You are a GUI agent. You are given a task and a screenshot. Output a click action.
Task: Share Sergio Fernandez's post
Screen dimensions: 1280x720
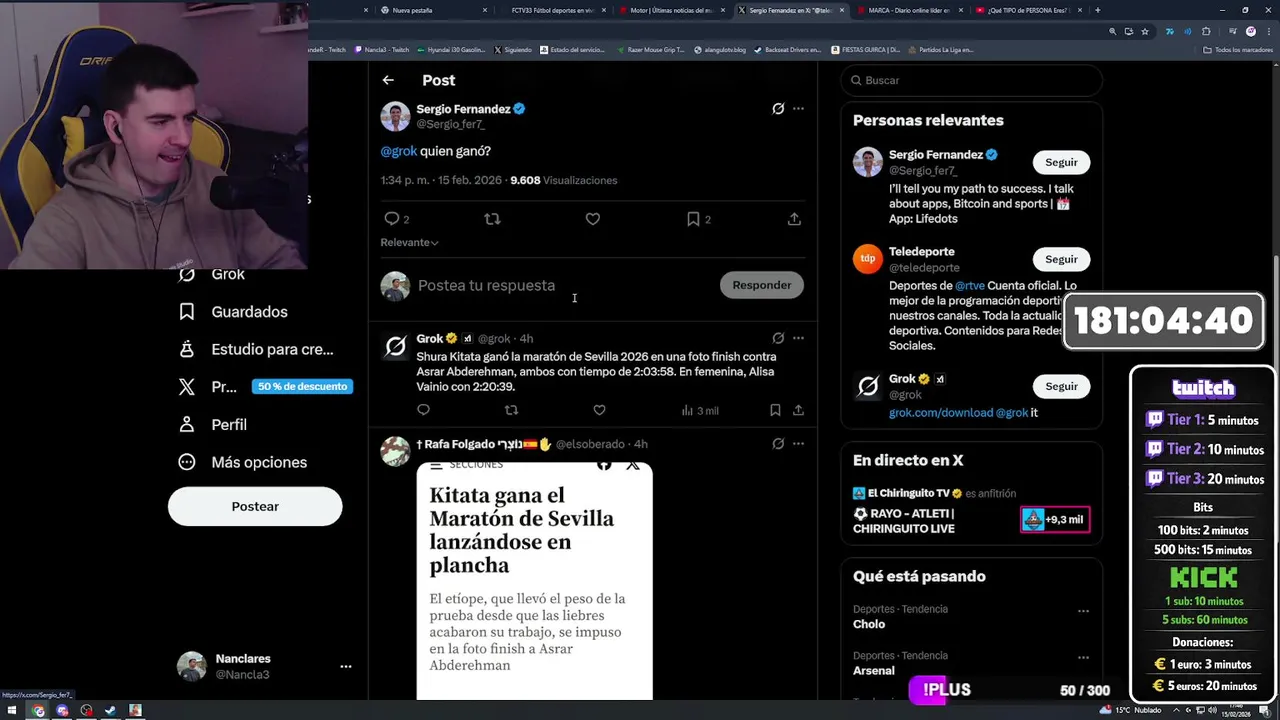[794, 219]
